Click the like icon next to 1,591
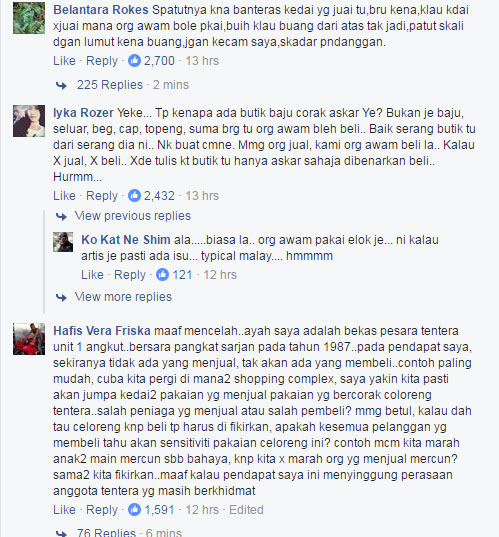This screenshot has width=499, height=537. click(134, 510)
